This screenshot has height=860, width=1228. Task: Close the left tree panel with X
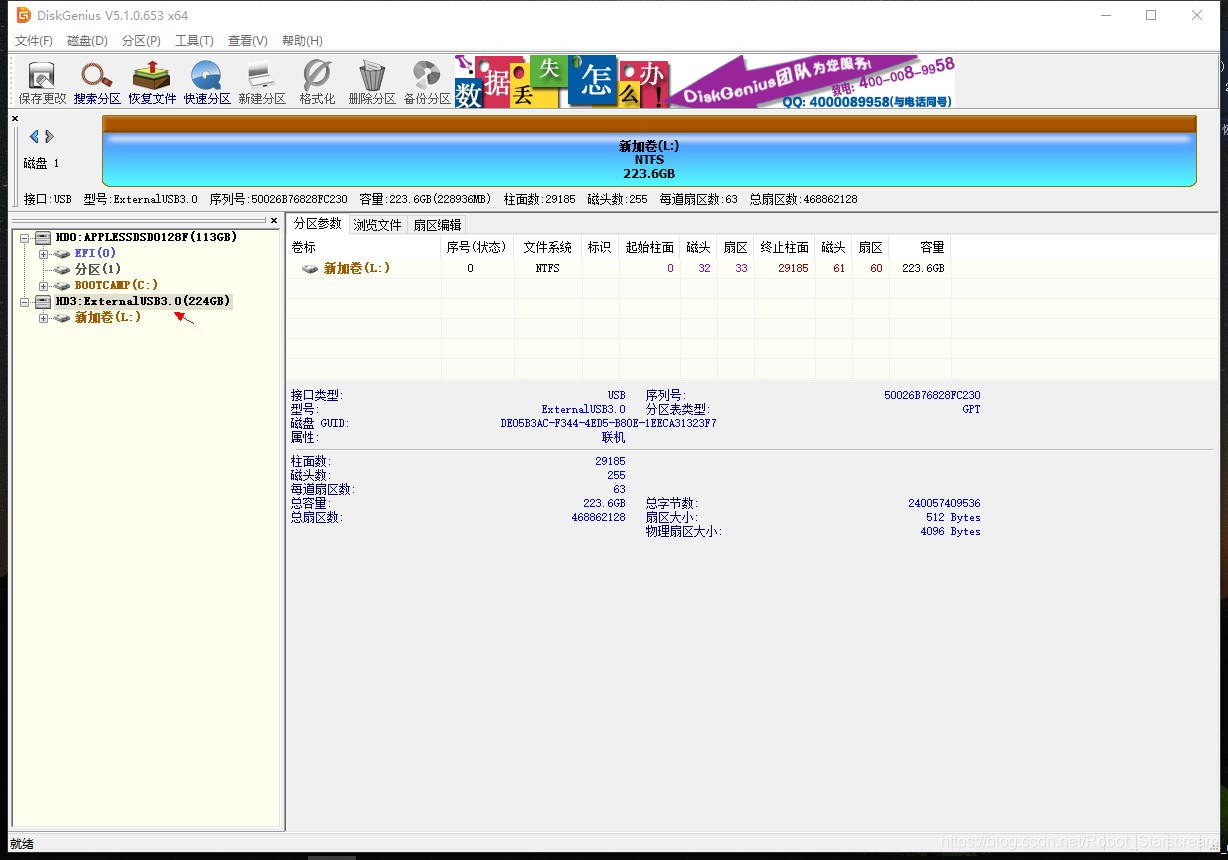[x=273, y=220]
